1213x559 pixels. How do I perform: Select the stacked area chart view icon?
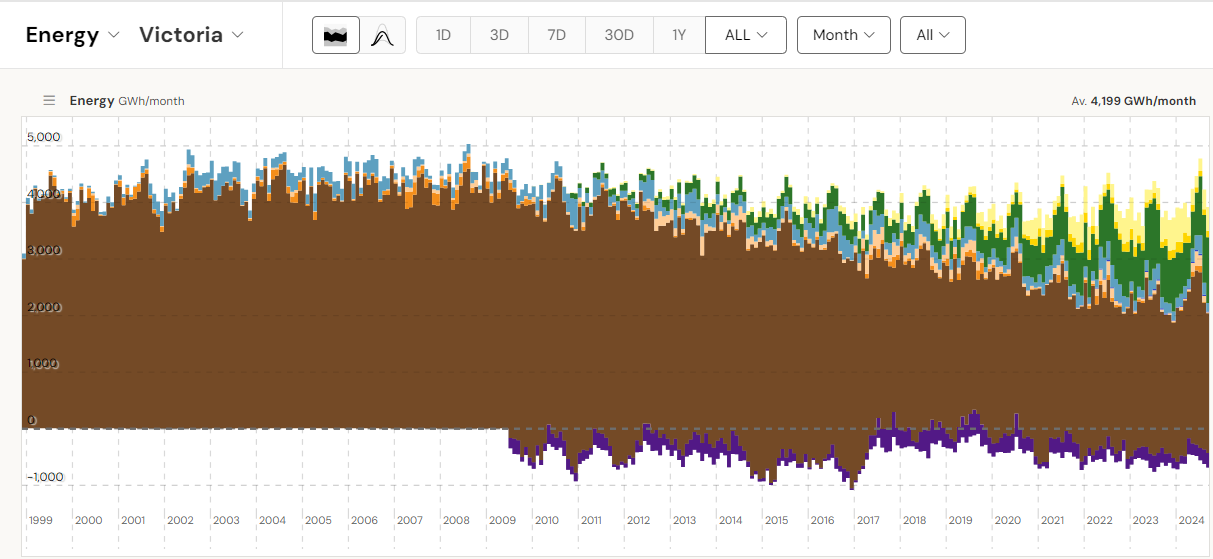336,35
